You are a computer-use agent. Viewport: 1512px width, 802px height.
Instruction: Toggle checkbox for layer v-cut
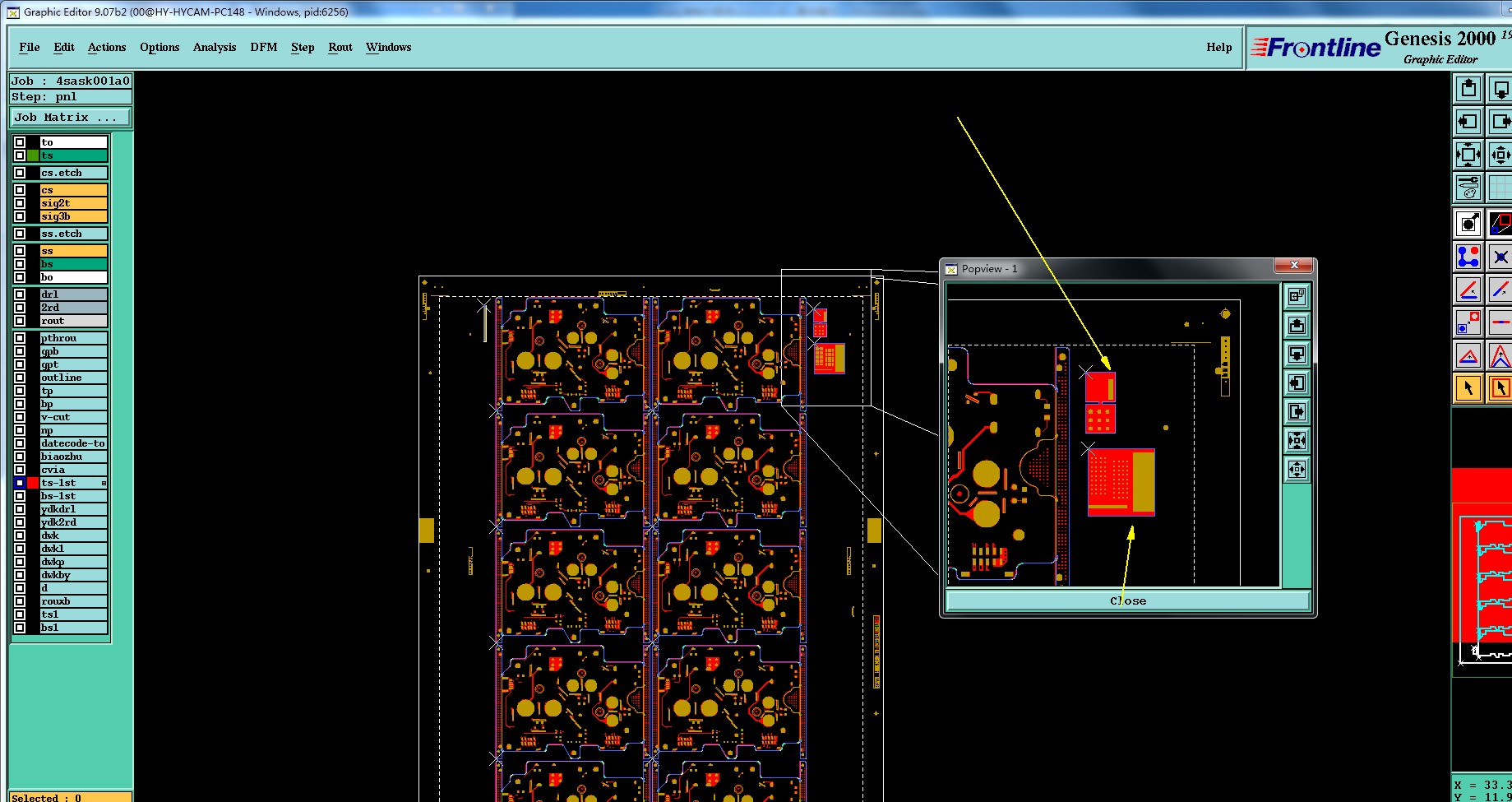click(x=20, y=417)
